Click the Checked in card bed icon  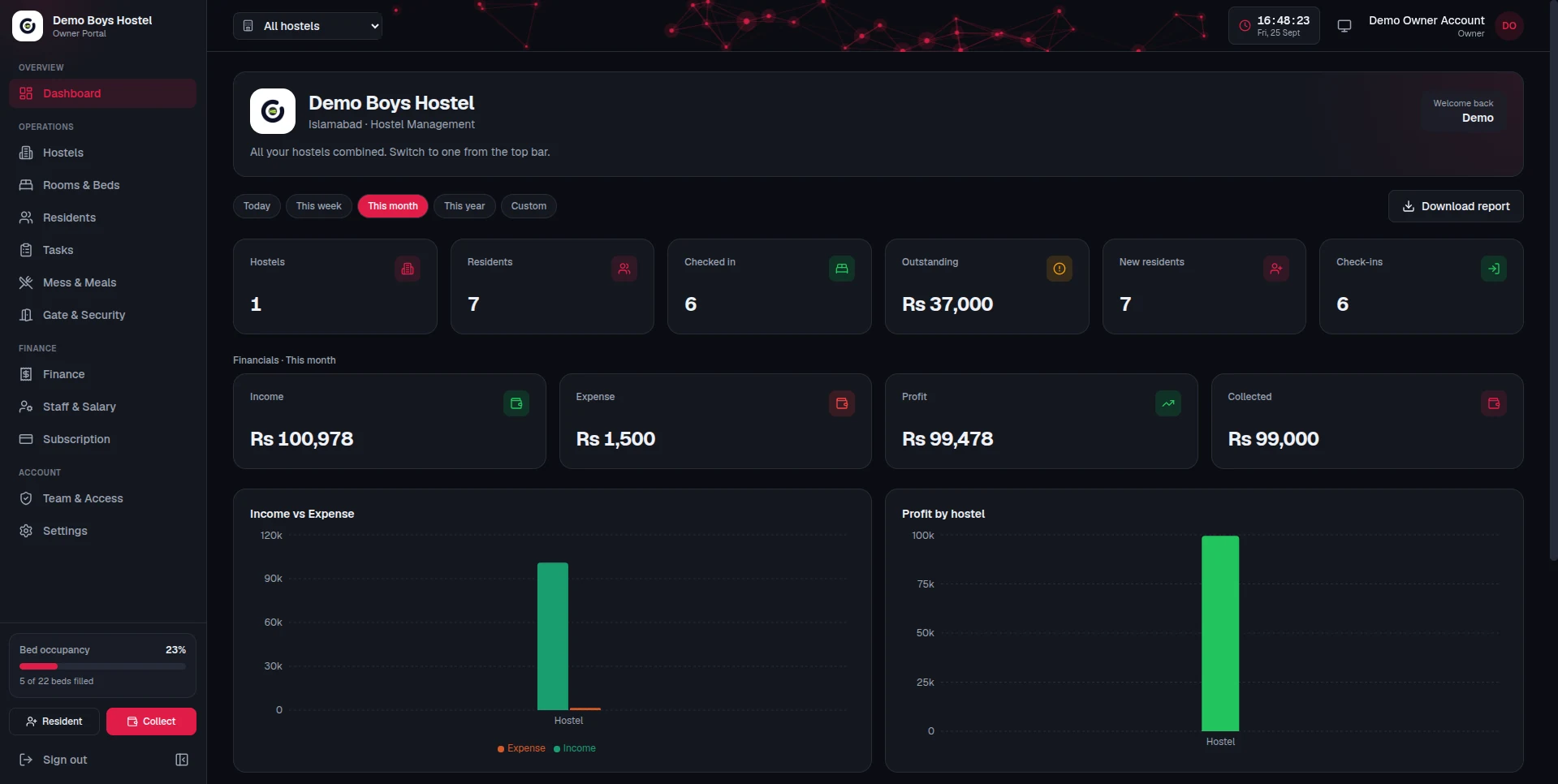[x=842, y=269]
